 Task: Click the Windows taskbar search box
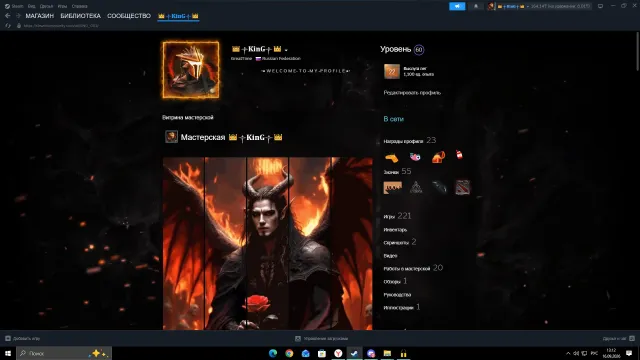[x=64, y=353]
